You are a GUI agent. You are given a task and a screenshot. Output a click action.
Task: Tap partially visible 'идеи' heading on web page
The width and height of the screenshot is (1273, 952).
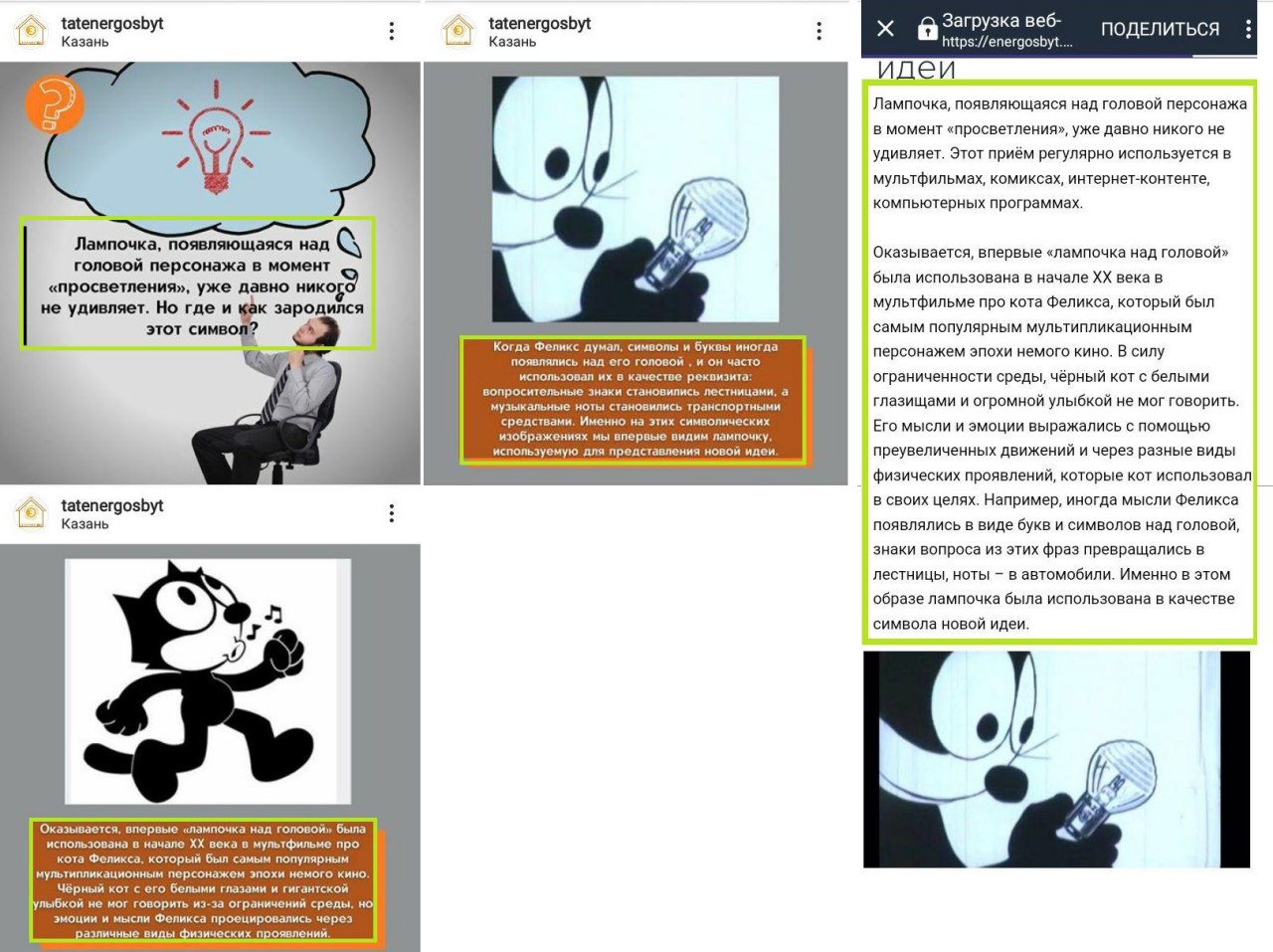tap(916, 69)
